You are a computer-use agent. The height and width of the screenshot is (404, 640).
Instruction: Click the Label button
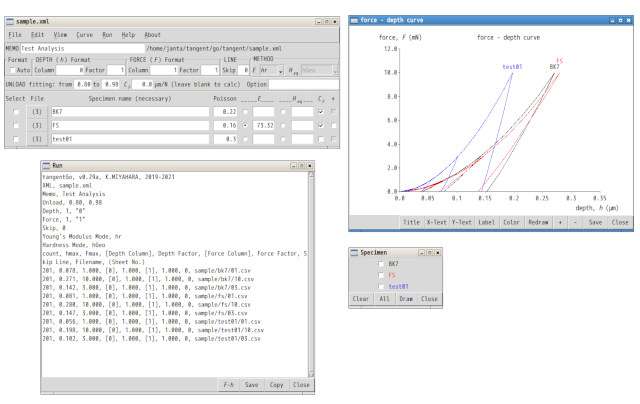tap(486, 222)
